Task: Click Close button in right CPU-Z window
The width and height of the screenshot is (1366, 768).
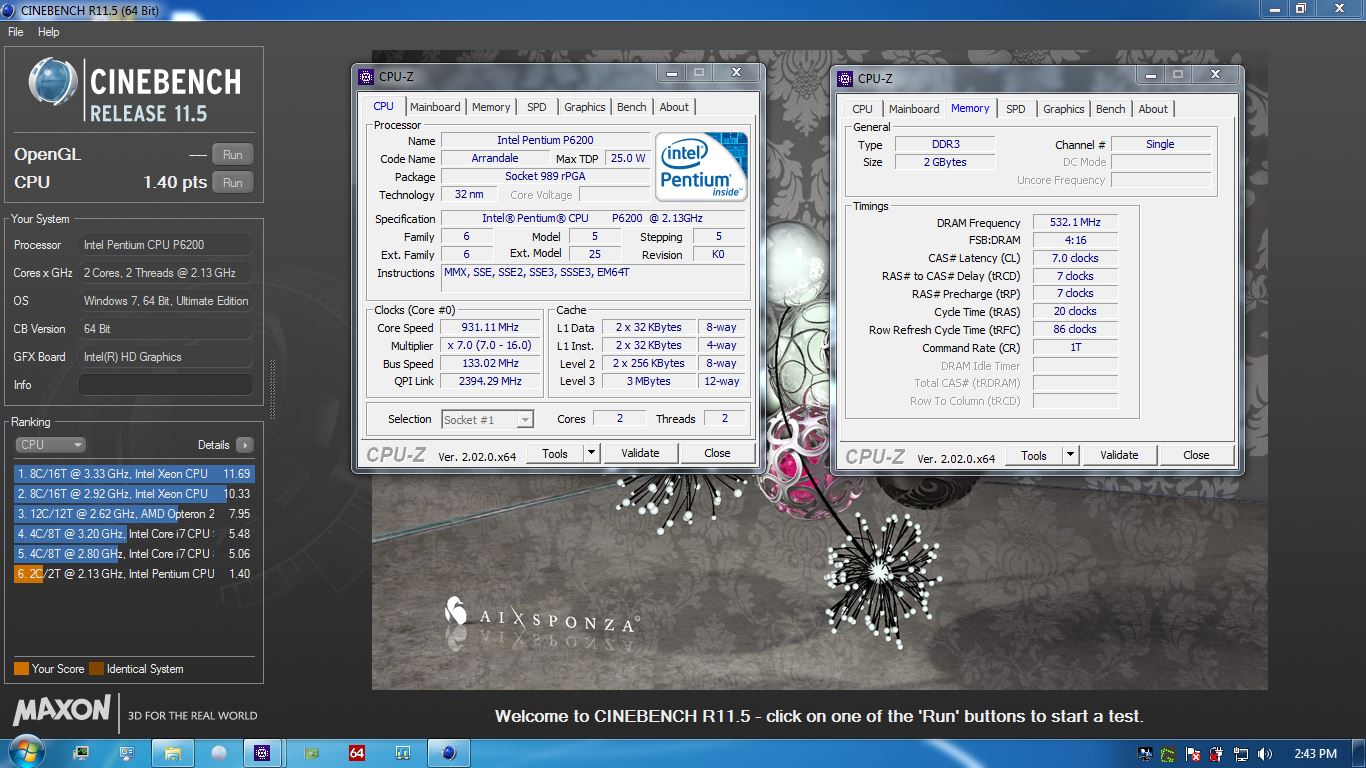Action: coord(1196,455)
